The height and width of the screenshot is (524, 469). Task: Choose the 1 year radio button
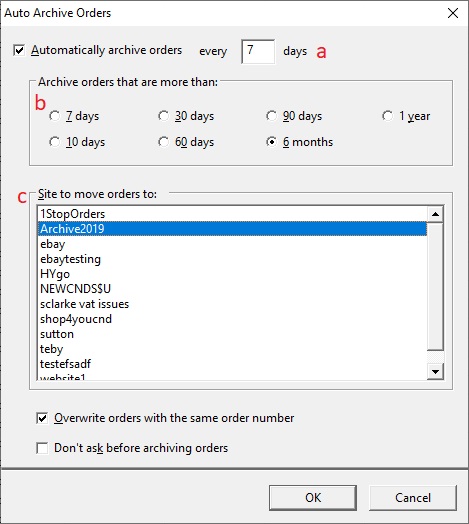pyautogui.click(x=387, y=116)
